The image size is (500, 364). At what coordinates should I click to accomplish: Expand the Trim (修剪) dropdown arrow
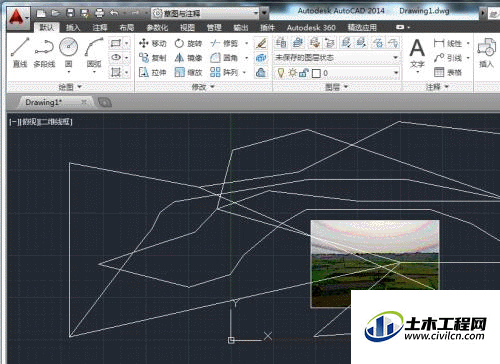tap(247, 43)
